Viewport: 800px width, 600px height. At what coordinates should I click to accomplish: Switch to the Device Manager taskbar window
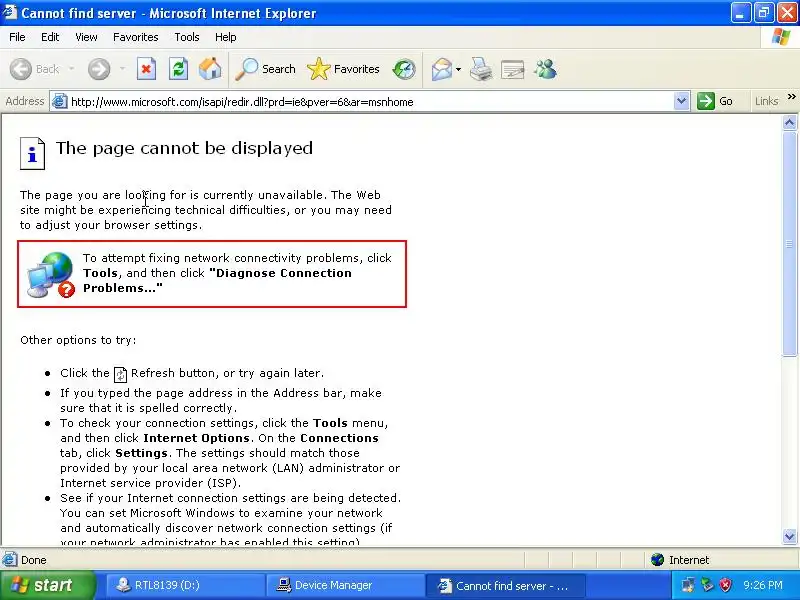[x=345, y=585]
